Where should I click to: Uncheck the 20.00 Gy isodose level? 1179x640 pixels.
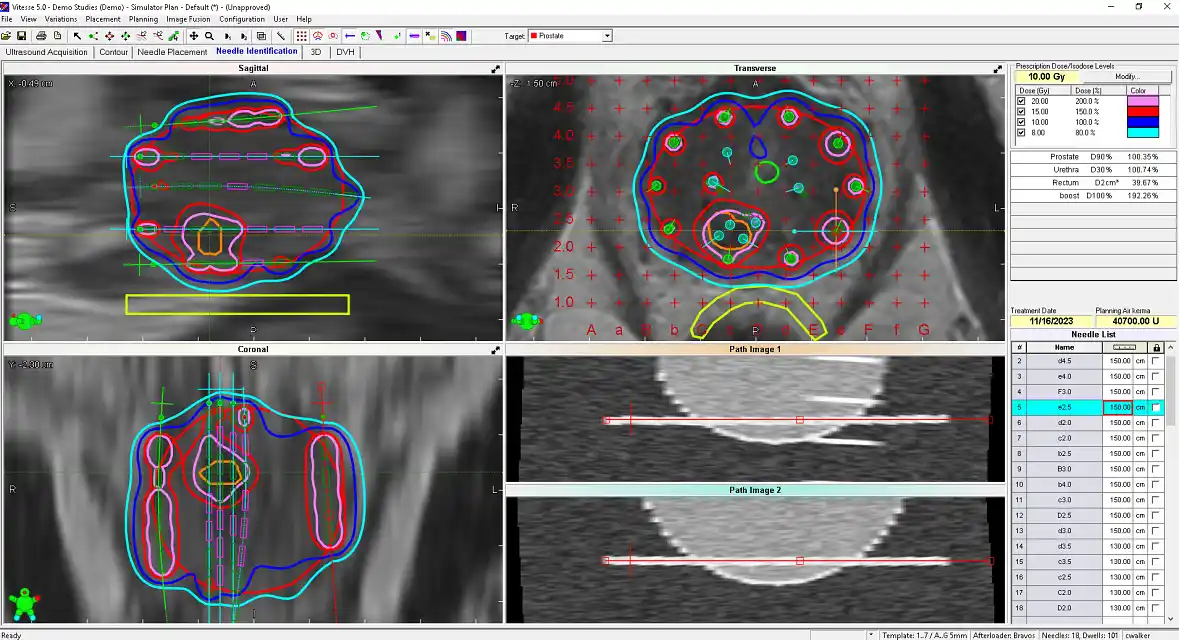1021,101
